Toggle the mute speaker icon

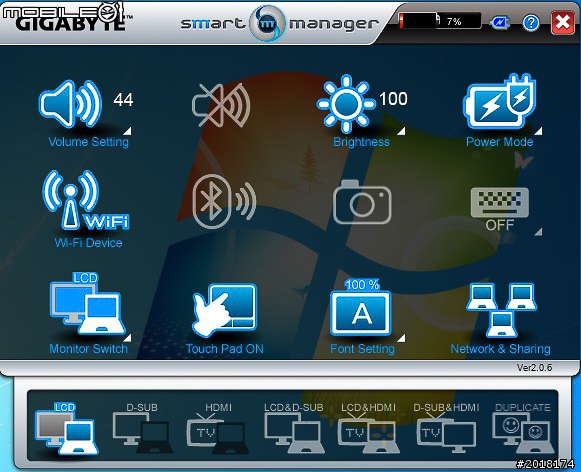pyautogui.click(x=221, y=105)
